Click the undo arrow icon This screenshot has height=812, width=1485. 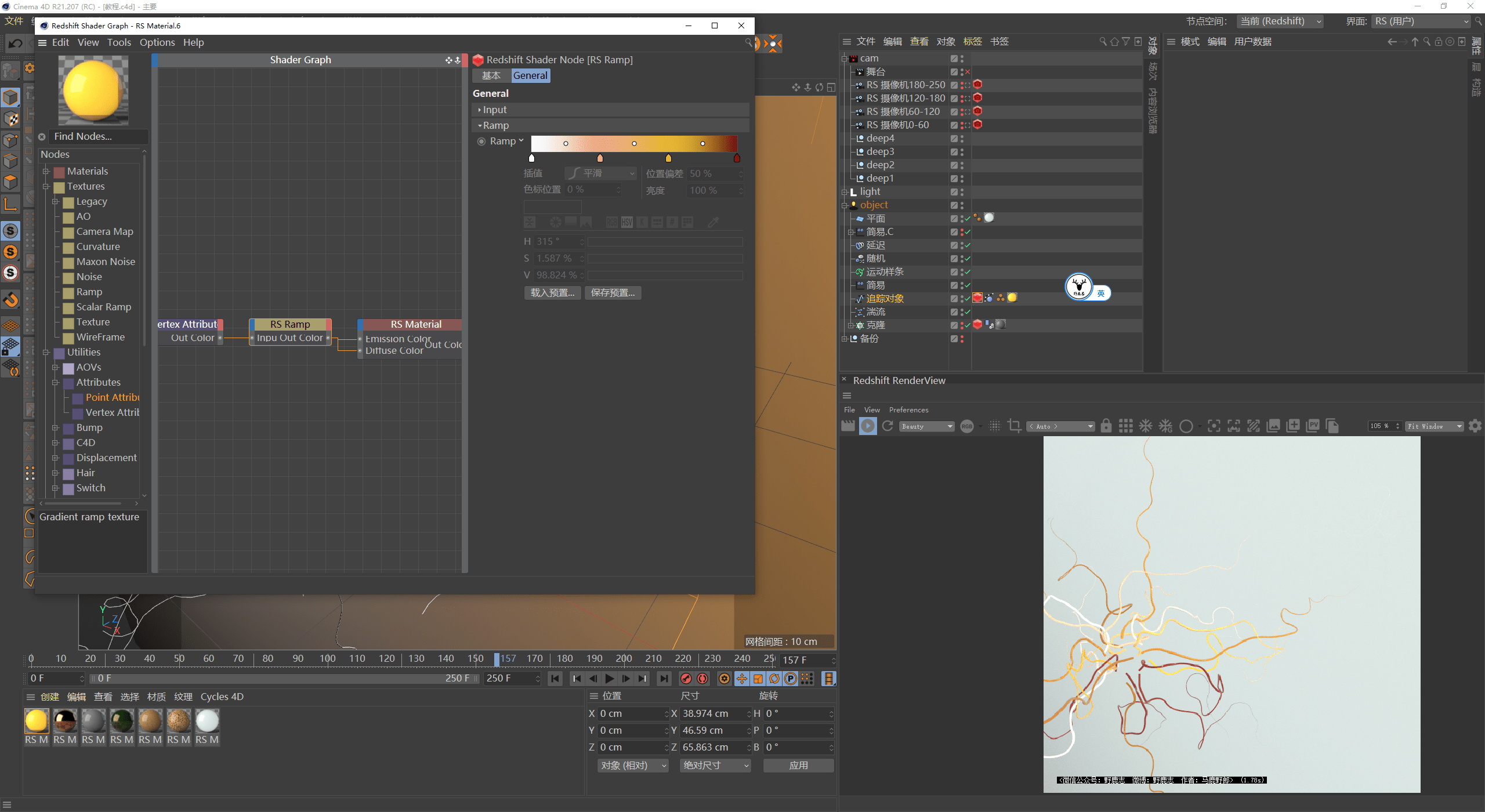pos(16,43)
